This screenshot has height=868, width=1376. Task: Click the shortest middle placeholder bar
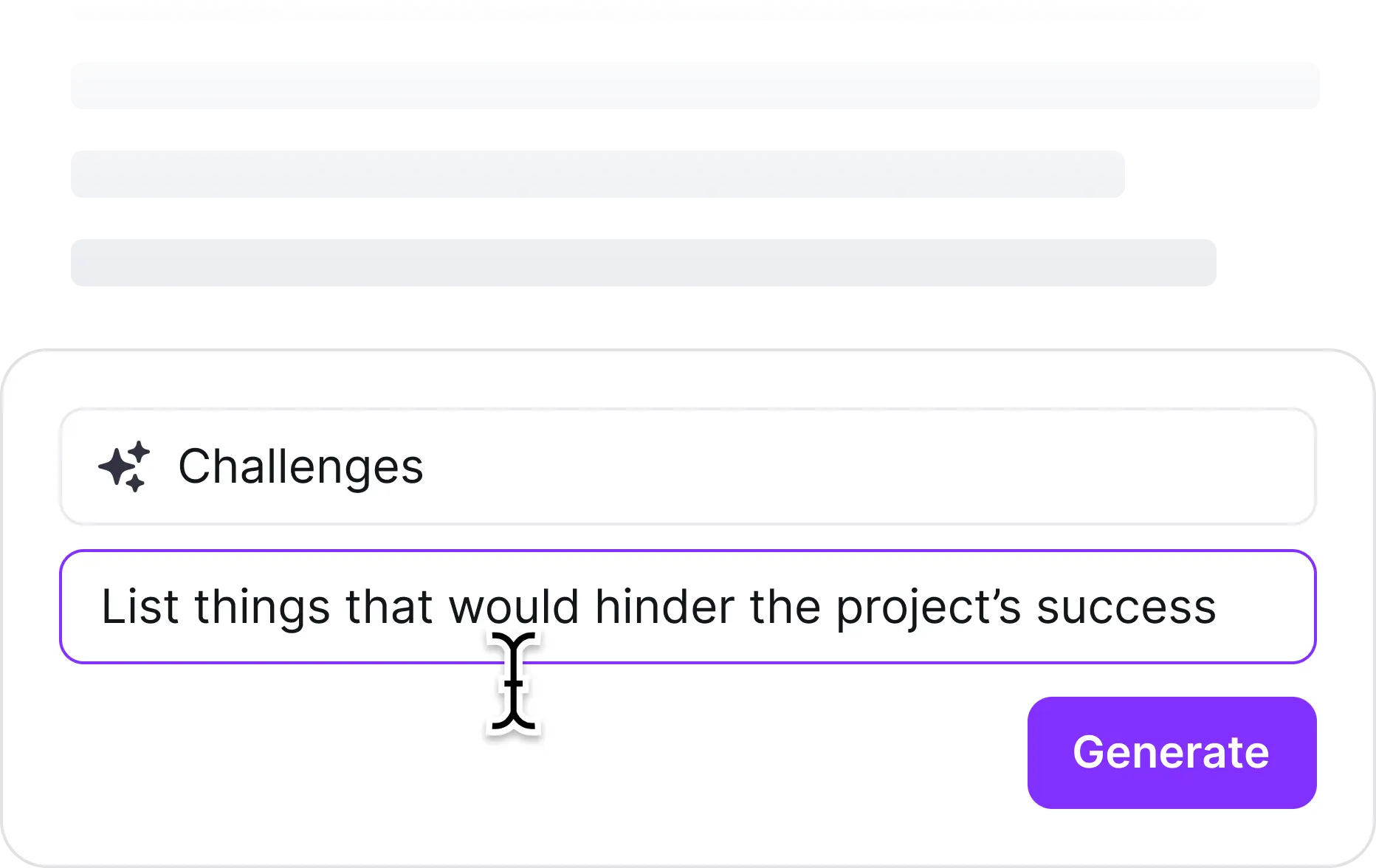pos(597,174)
